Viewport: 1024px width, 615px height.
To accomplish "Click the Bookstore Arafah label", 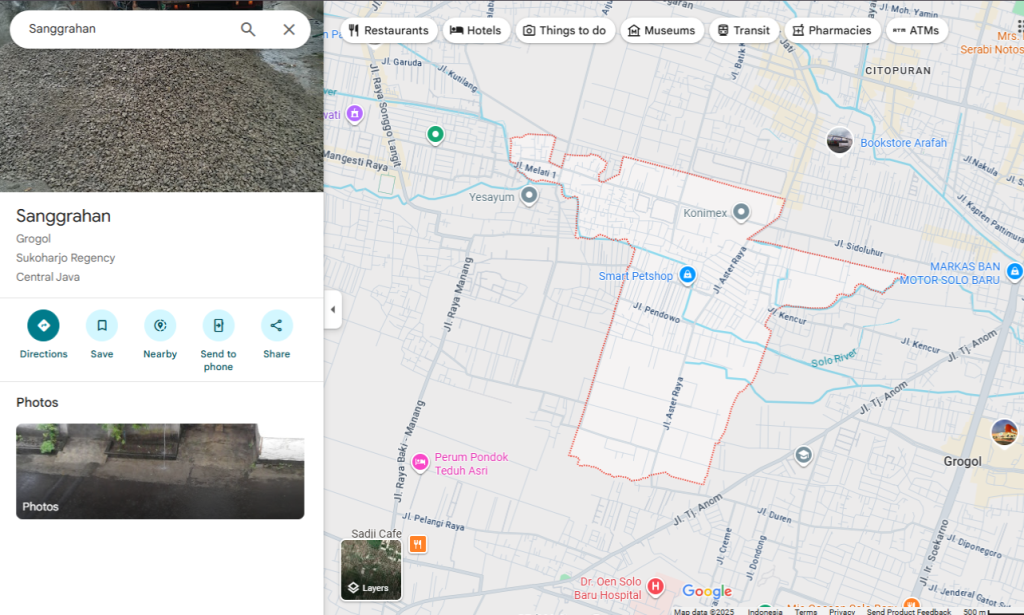I will (x=903, y=143).
